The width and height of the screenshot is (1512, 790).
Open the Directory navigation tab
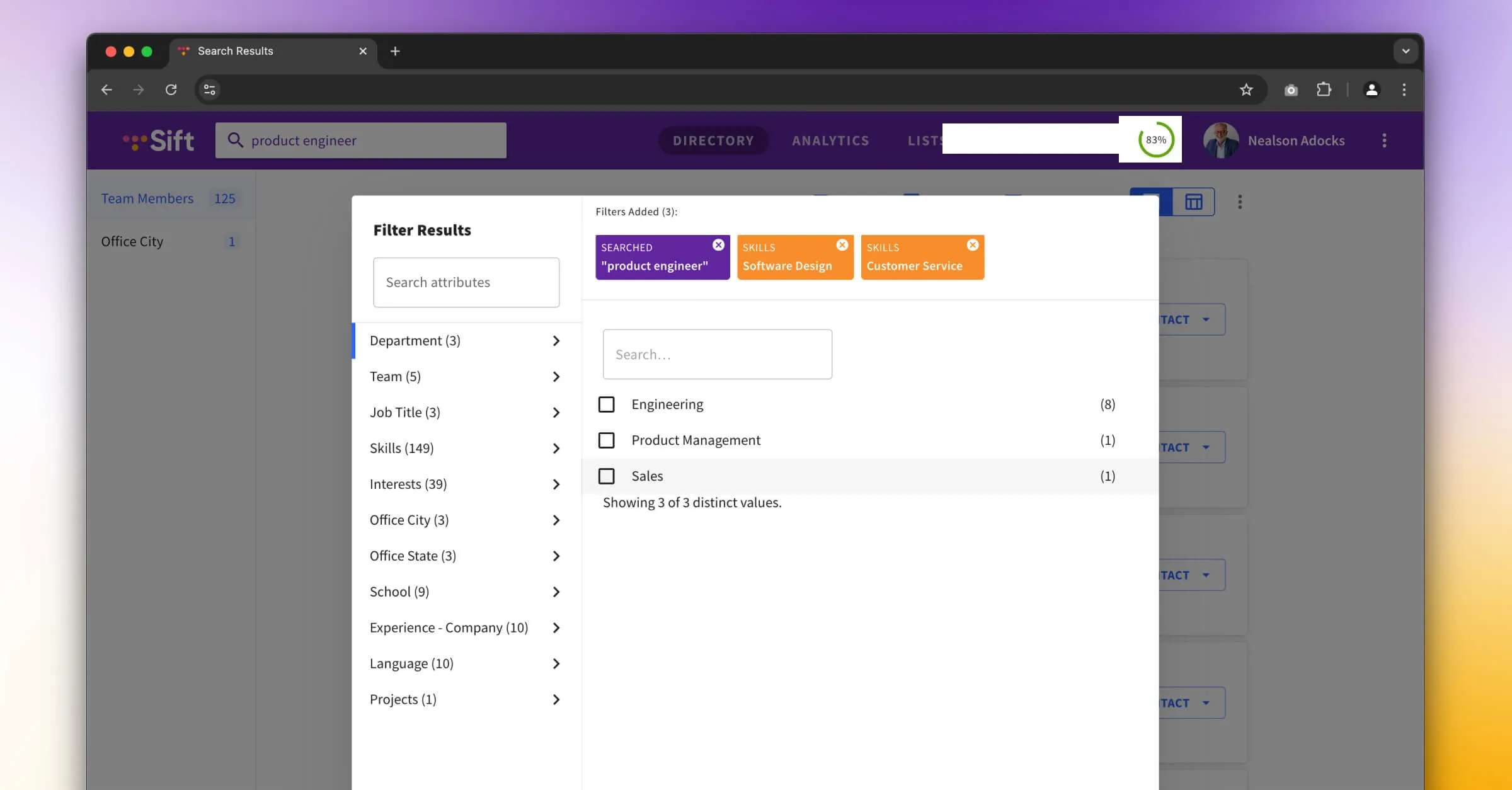point(713,140)
